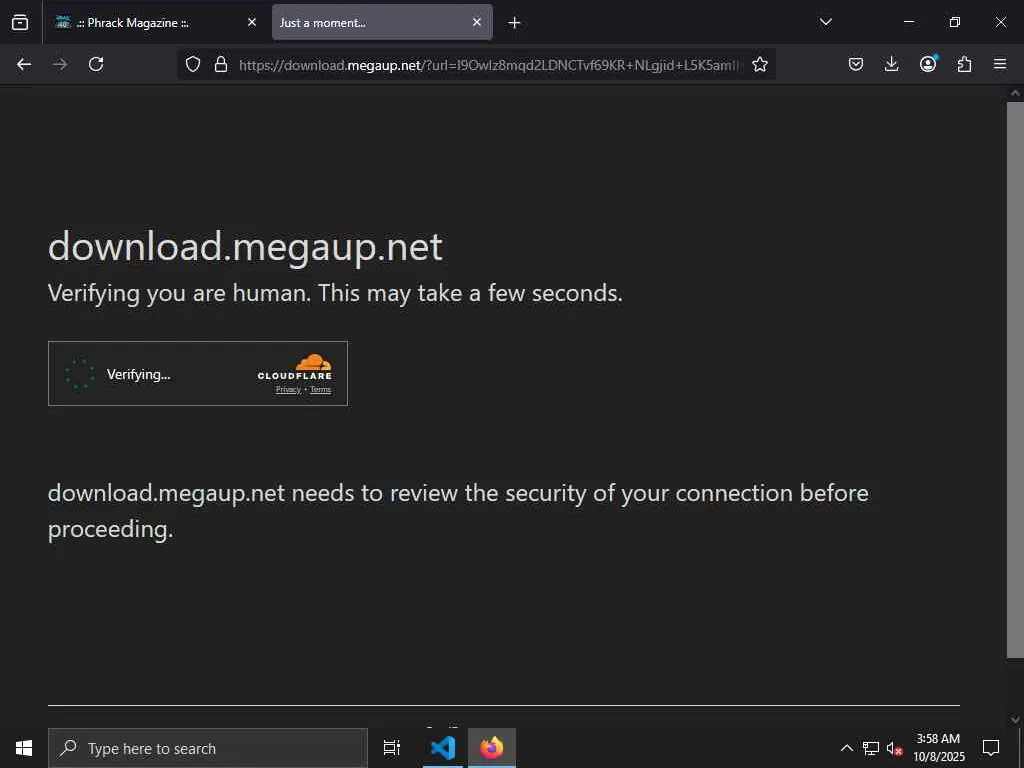Click the muted volume tray icon
This screenshot has width=1024, height=768.
tap(895, 748)
